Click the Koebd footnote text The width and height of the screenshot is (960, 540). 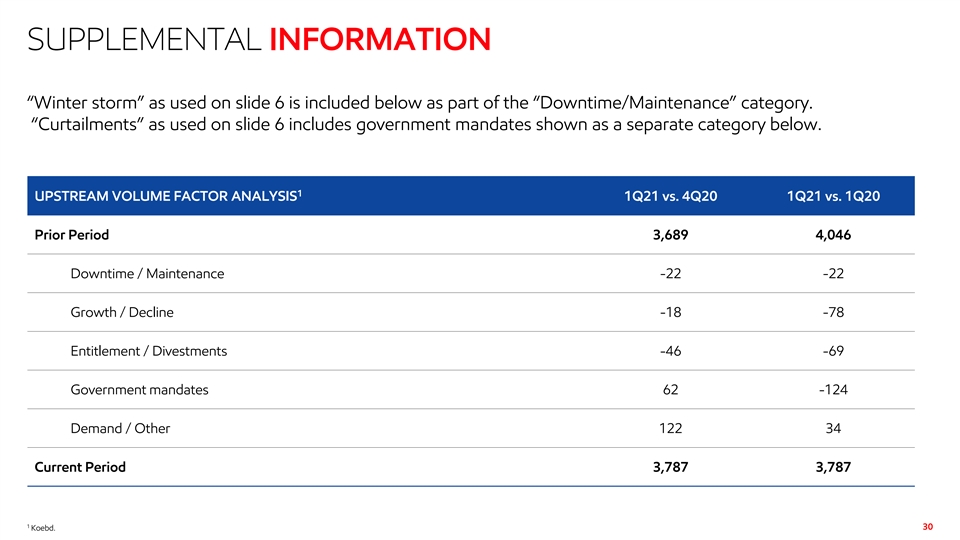41,529
